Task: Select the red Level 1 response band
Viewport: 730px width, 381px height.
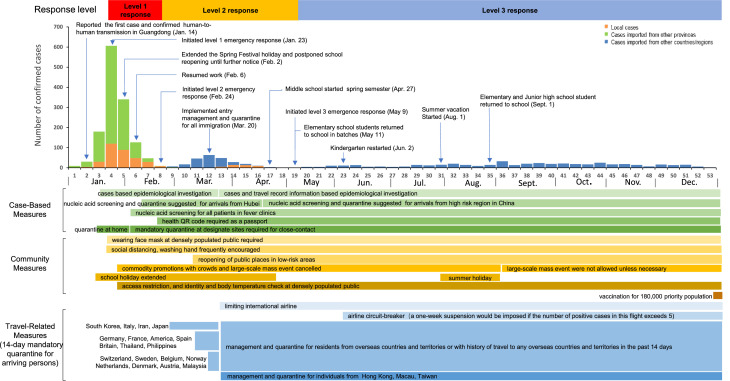Action: tap(135, 10)
